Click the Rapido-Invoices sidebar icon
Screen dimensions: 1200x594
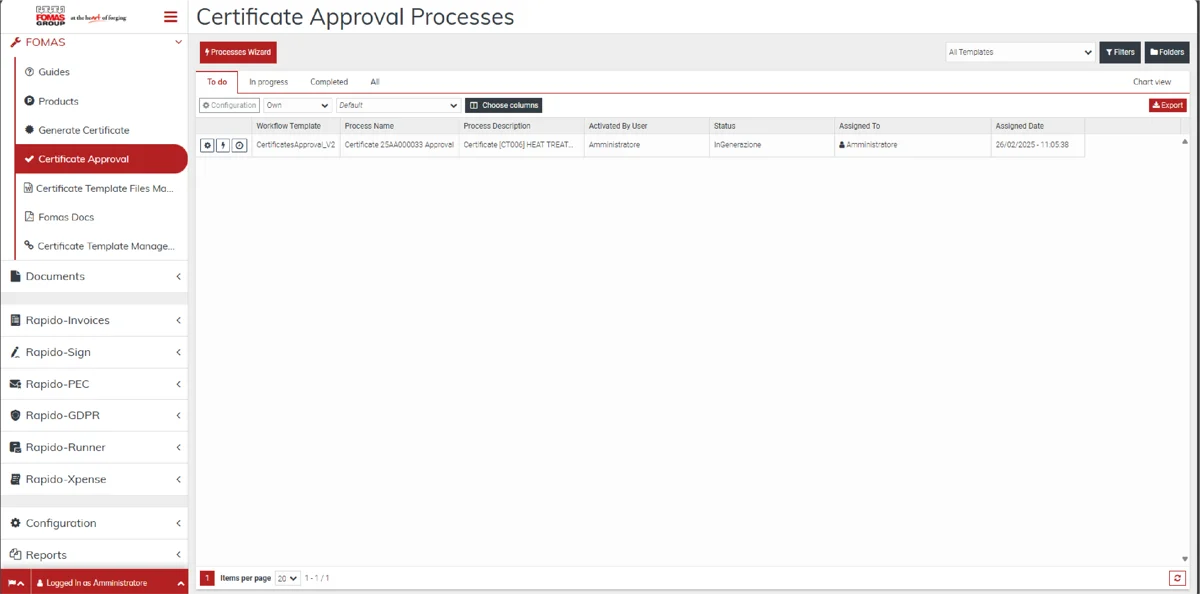pyautogui.click(x=15, y=321)
